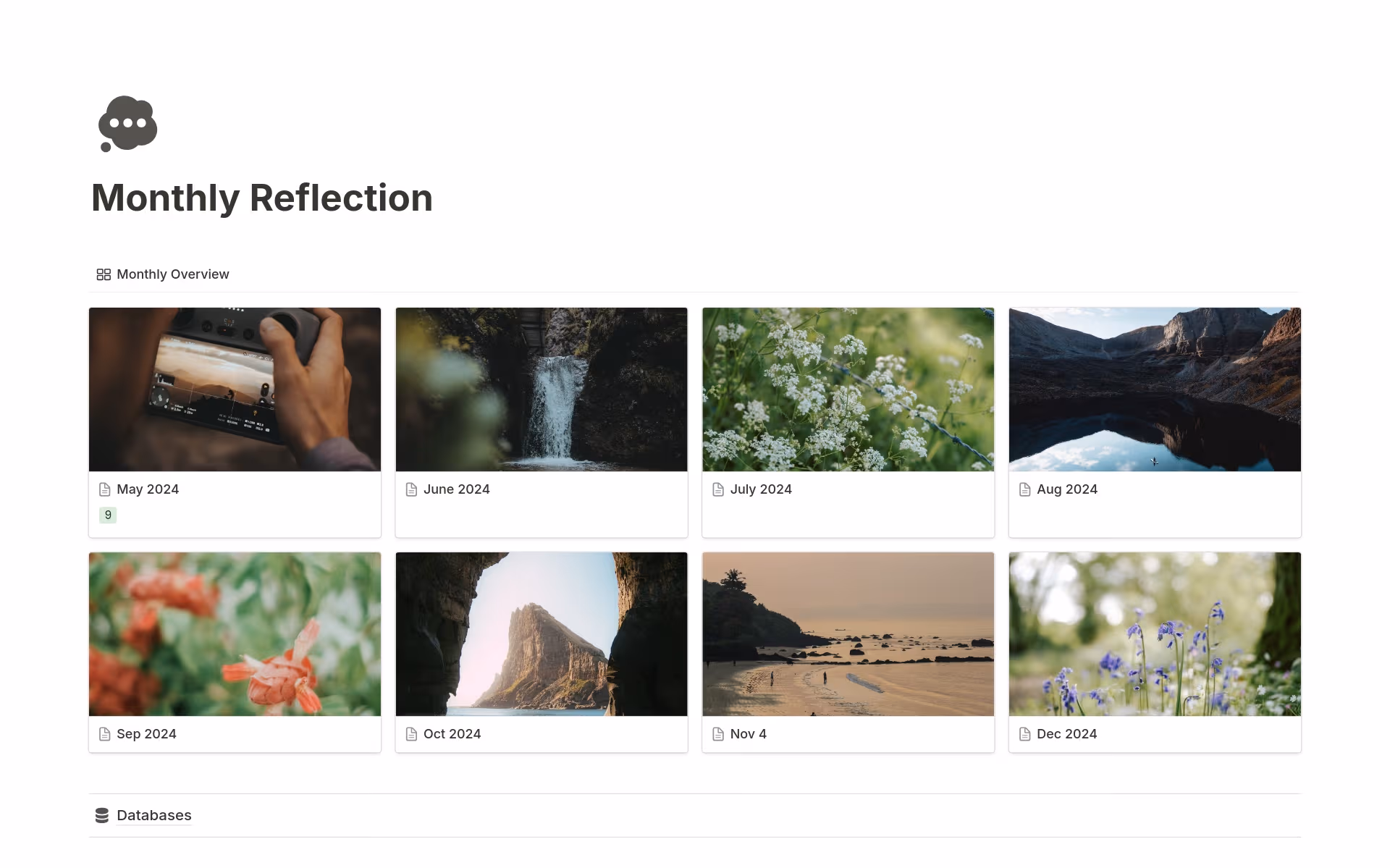Click the page icon next to Oct 2024
The width and height of the screenshot is (1390, 868).
pyautogui.click(x=411, y=734)
